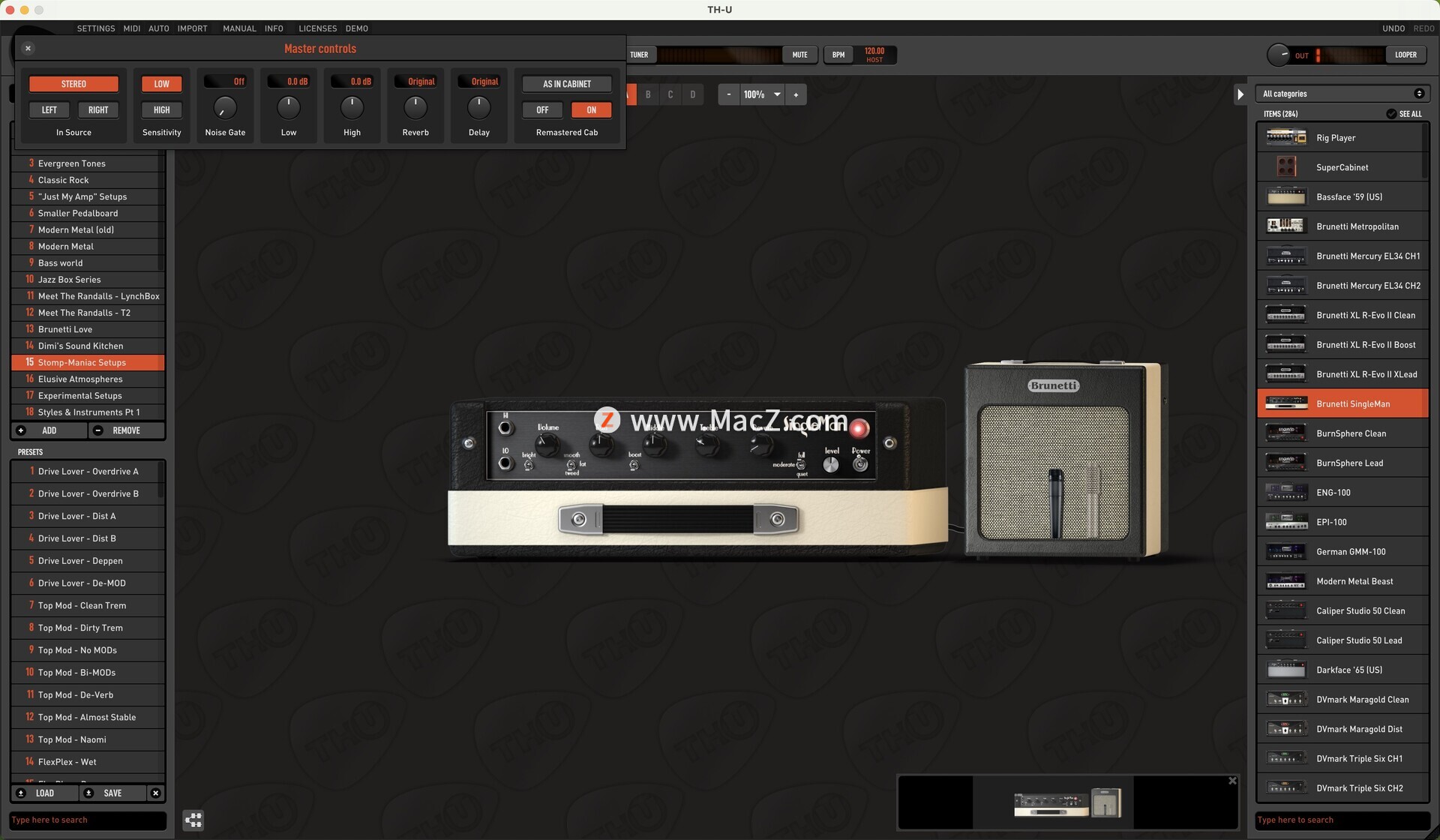Click ADD bank button
The width and height of the screenshot is (1440, 840).
pos(49,430)
